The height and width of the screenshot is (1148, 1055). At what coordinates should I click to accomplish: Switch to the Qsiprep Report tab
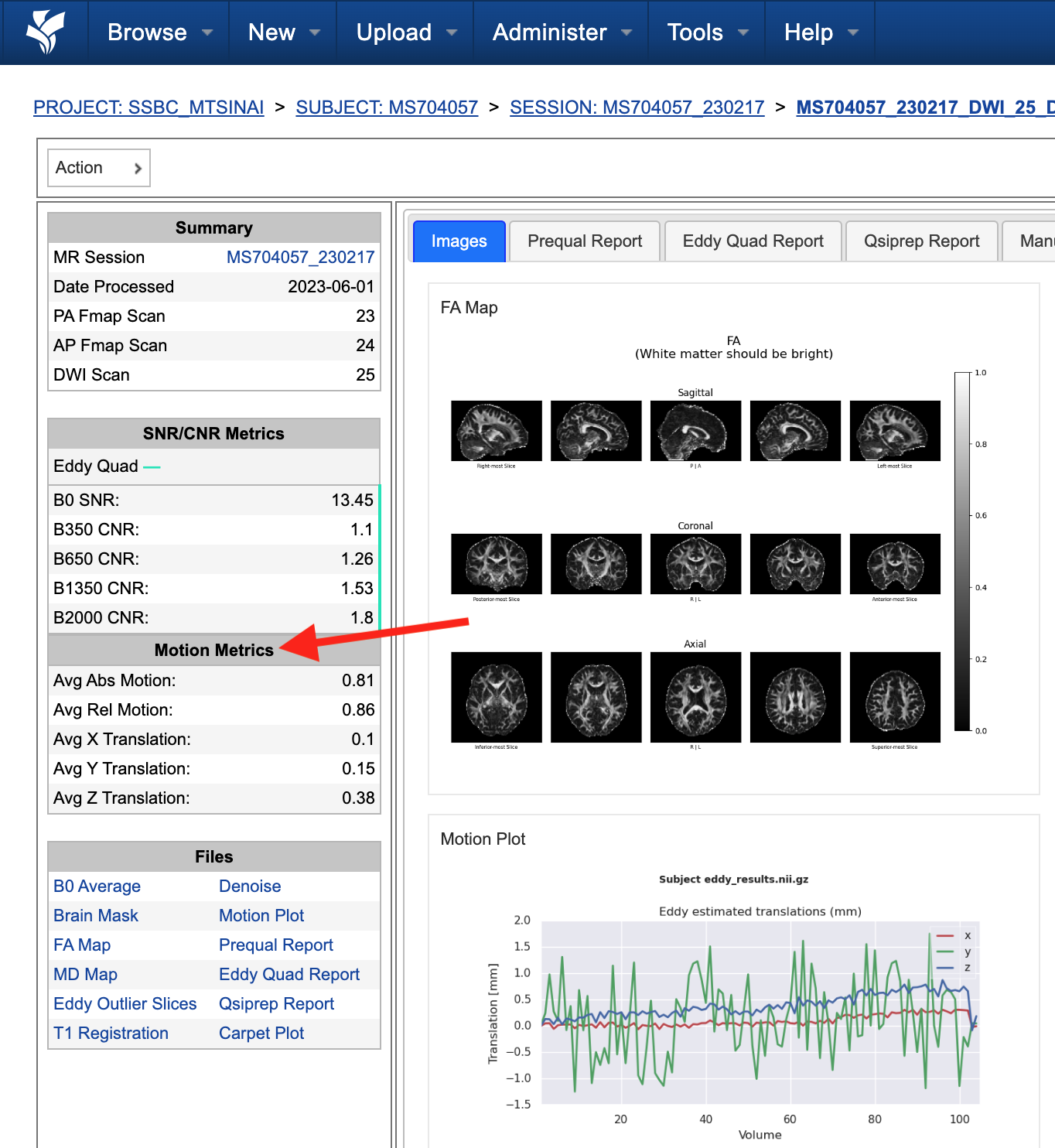pyautogui.click(x=921, y=241)
